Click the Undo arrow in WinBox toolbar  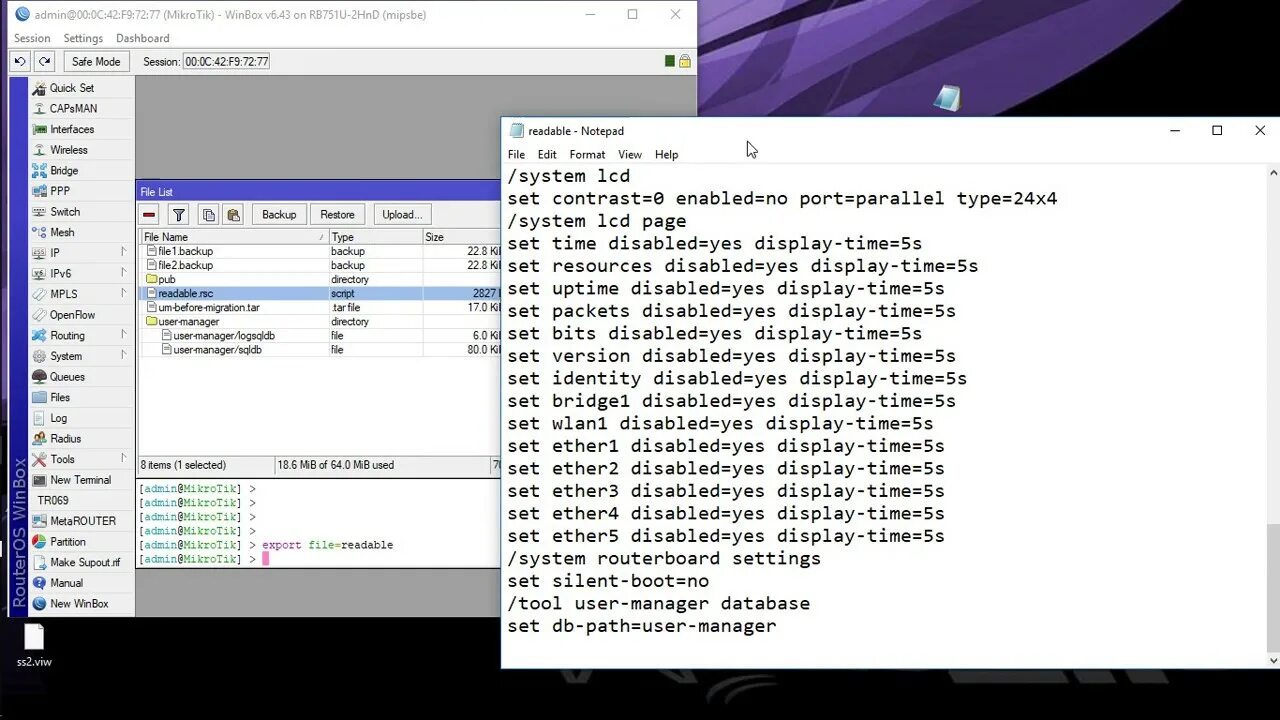[x=19, y=61]
